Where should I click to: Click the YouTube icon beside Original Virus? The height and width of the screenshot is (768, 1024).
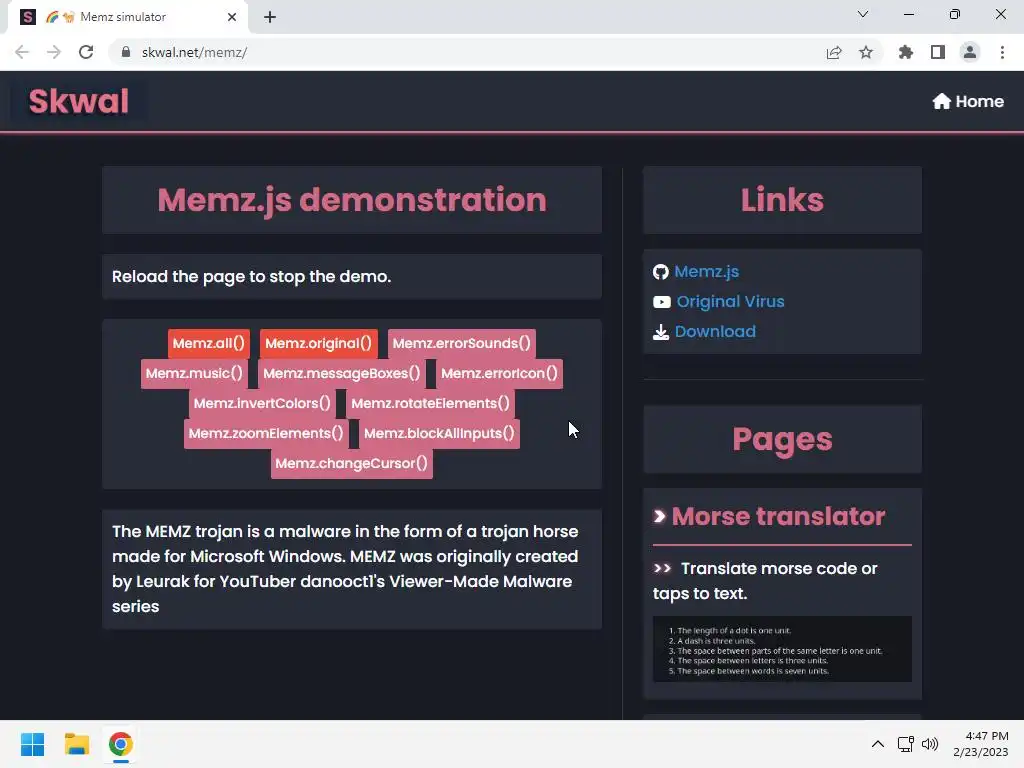pyautogui.click(x=662, y=302)
